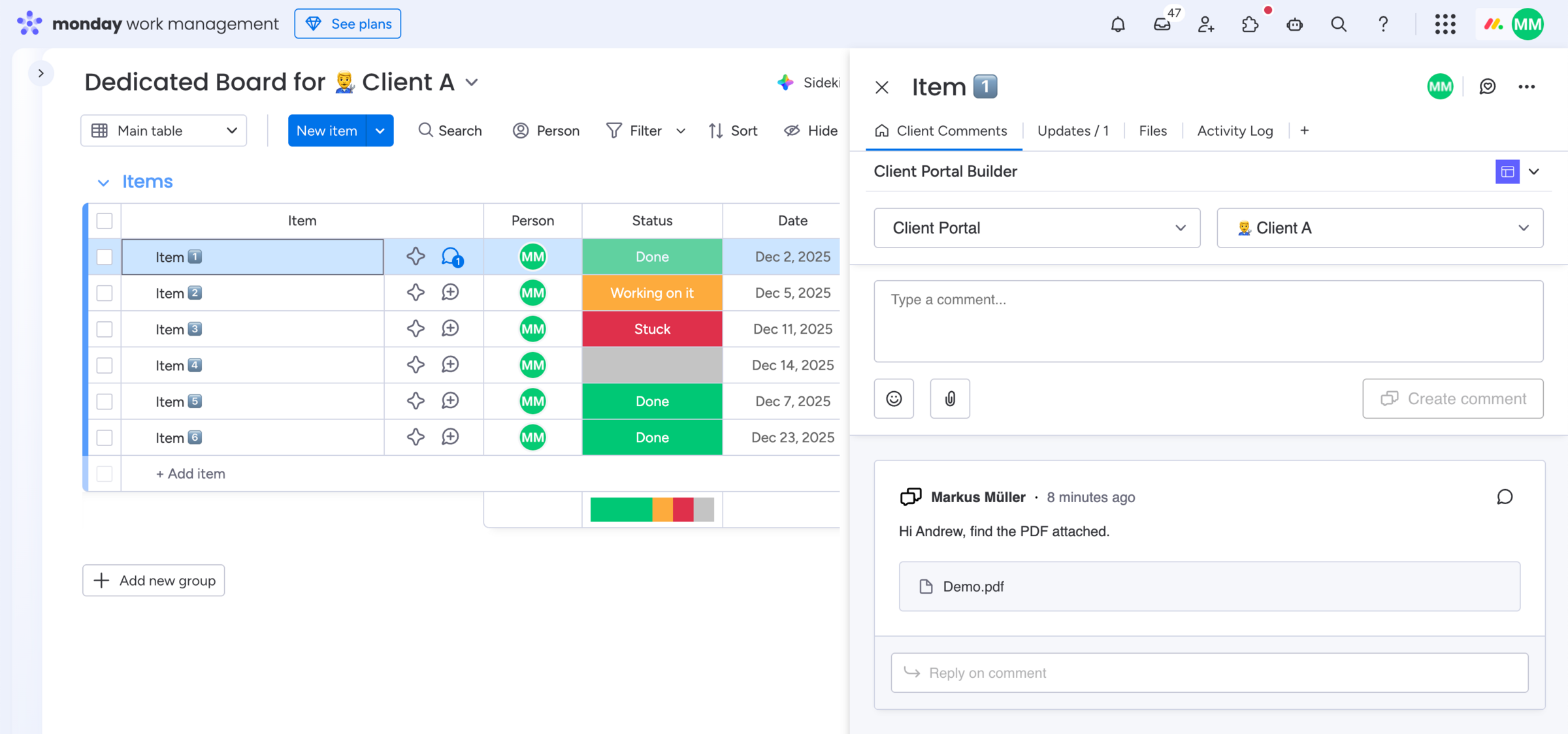Click the emoji picker in comment box
1568x734 pixels.
pos(894,398)
